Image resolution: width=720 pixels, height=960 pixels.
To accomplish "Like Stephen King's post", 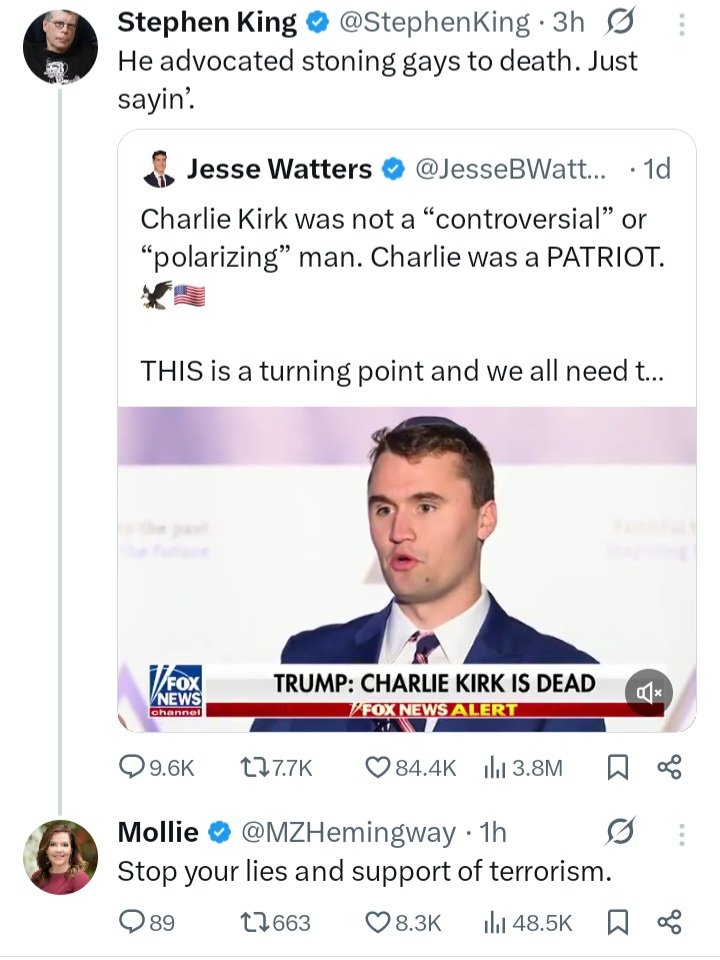I will tap(376, 768).
